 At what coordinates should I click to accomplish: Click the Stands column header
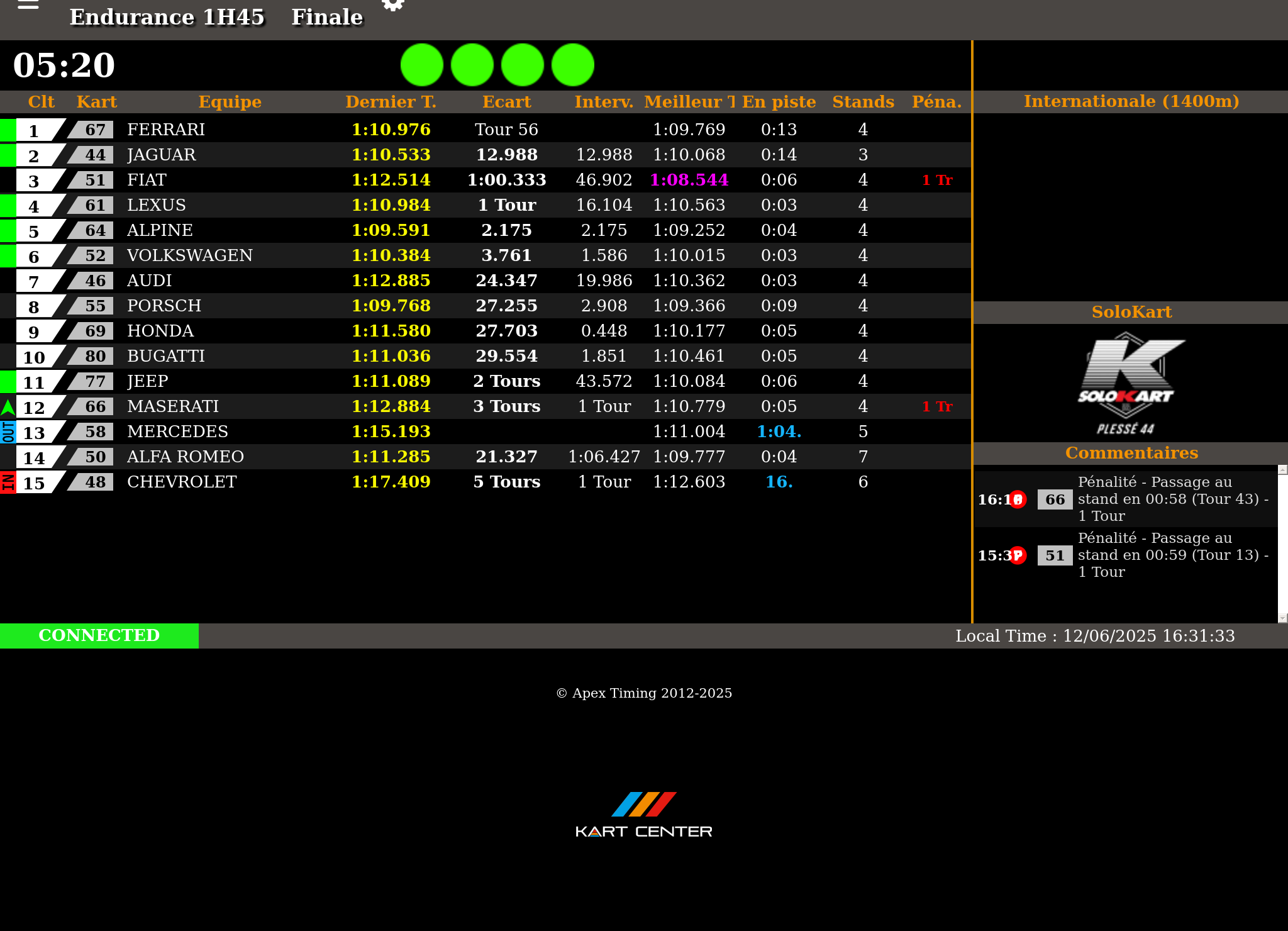(x=863, y=102)
